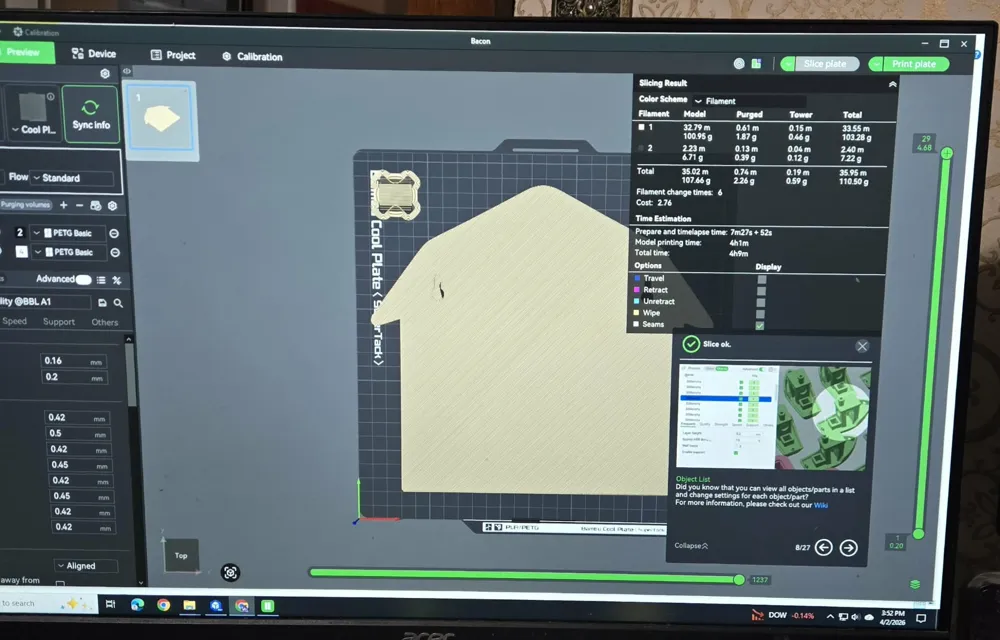This screenshot has height=640, width=1000.
Task: Open the Calibration tab
Action: point(252,57)
